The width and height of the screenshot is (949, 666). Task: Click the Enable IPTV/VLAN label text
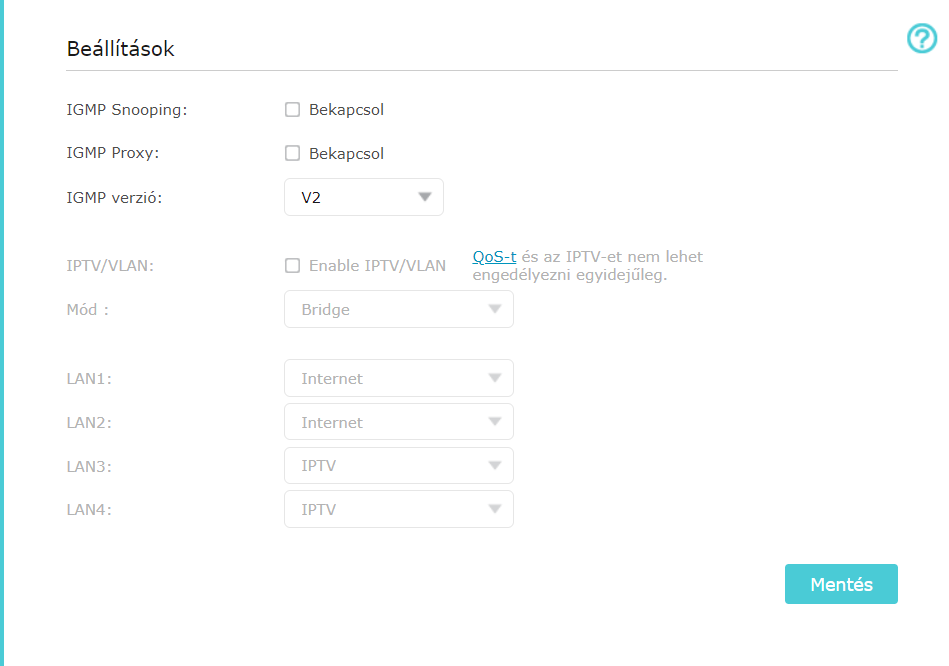[x=377, y=266]
